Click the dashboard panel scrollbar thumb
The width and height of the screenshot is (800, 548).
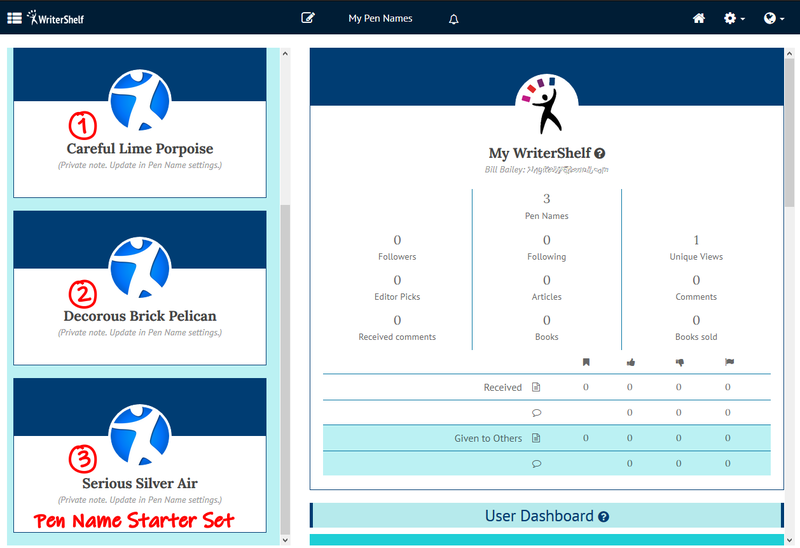click(790, 133)
